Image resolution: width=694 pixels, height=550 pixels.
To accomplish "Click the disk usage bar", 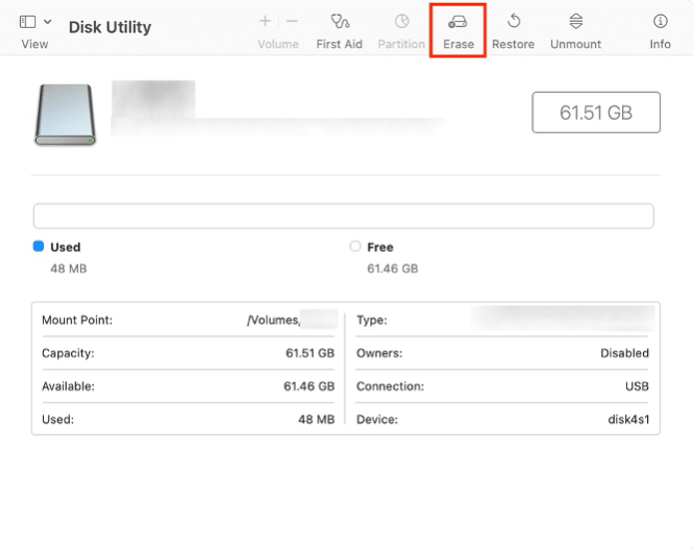I will coord(343,216).
